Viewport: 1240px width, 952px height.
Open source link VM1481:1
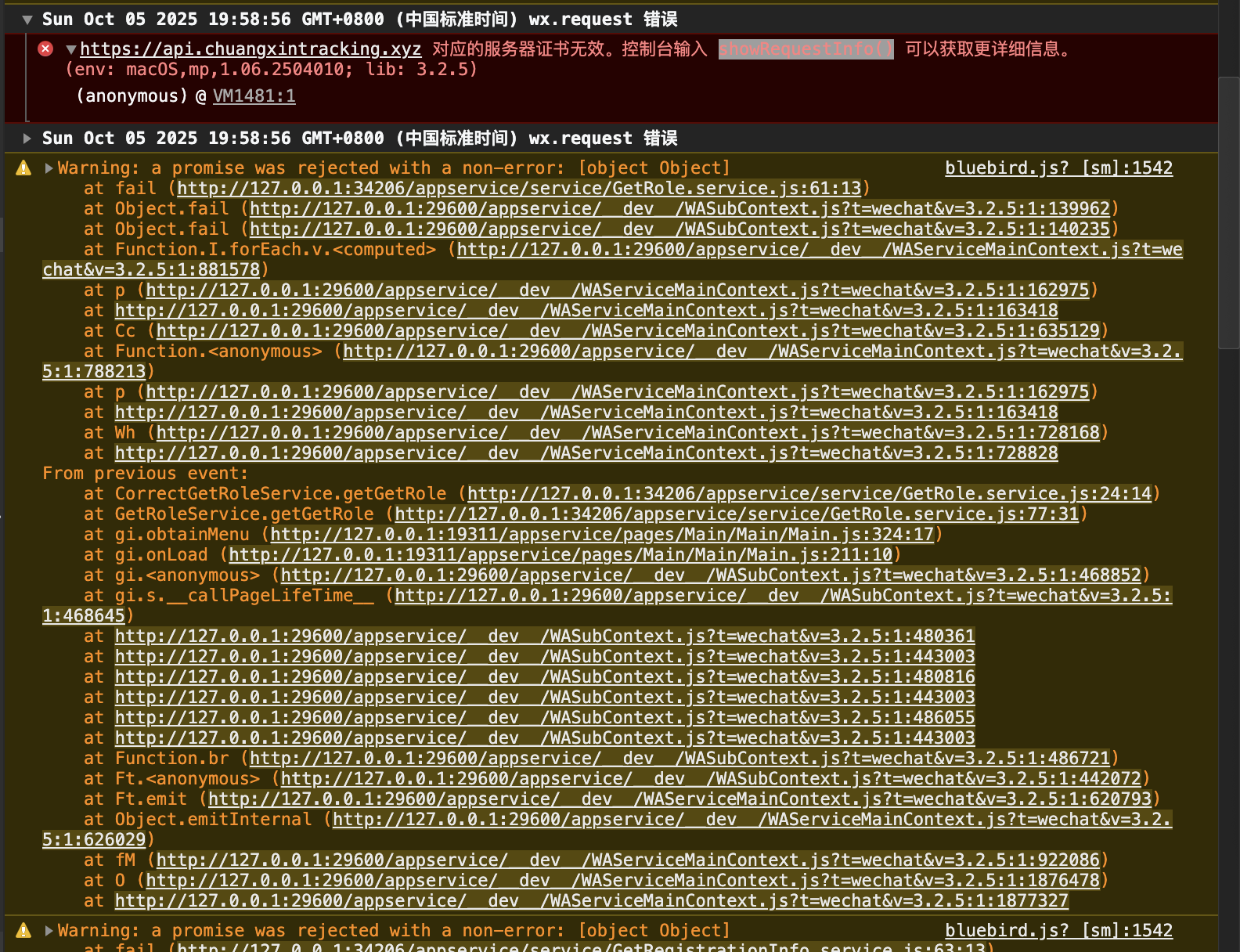pyautogui.click(x=254, y=96)
